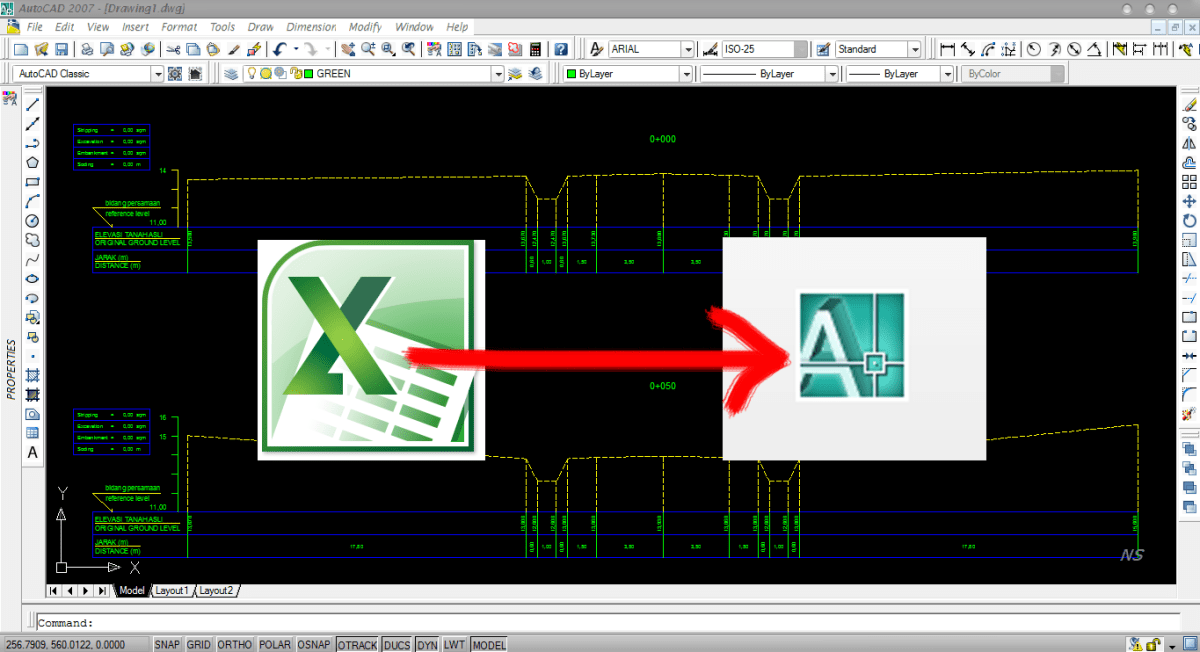Select the Ellipse draw tool
Viewport: 1200px width, 652px height.
click(x=32, y=279)
